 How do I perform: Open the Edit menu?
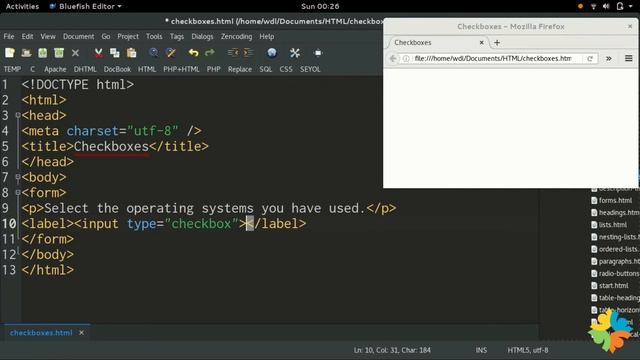coord(27,36)
